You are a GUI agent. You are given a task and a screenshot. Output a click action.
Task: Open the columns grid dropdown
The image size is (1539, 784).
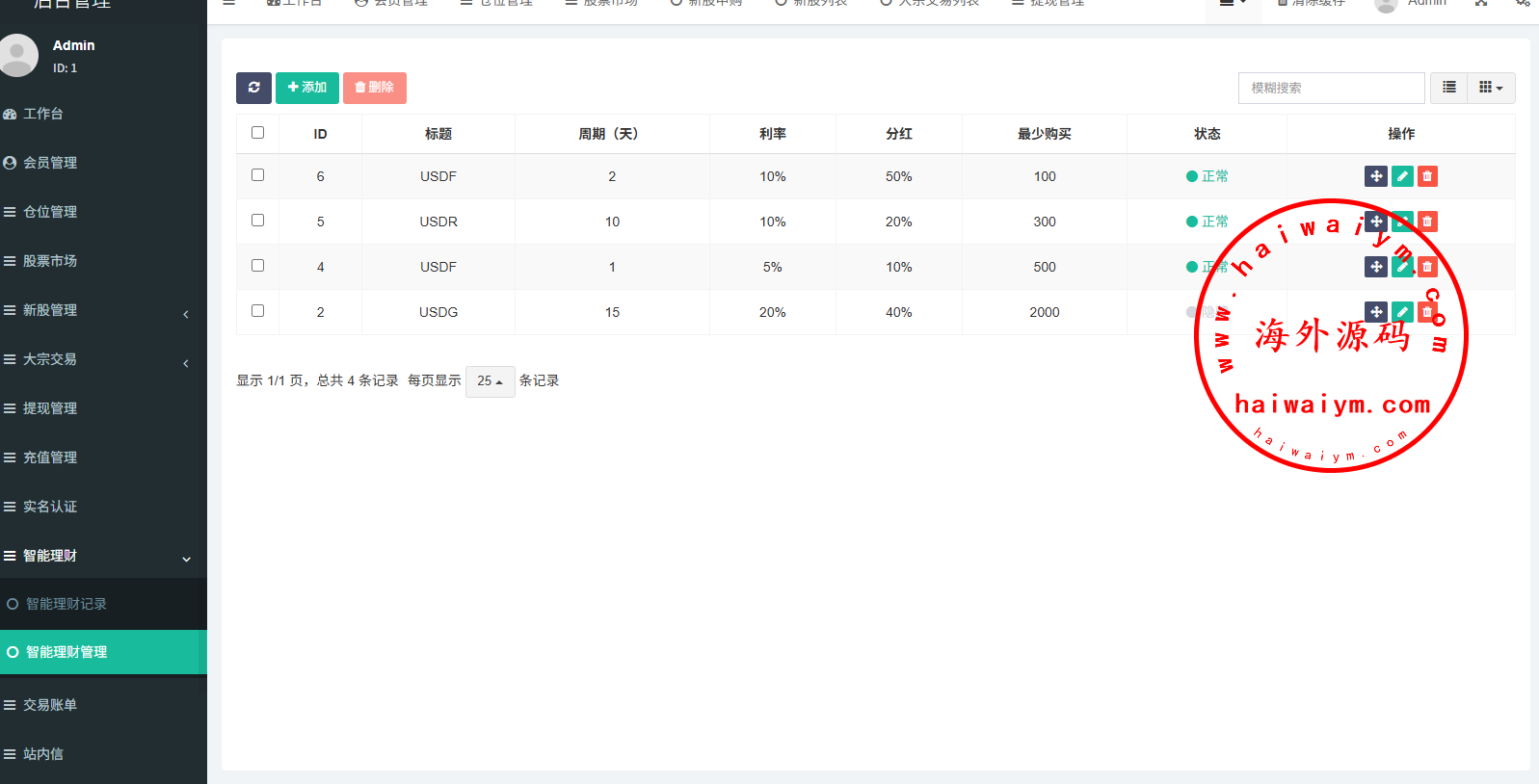(x=1491, y=88)
